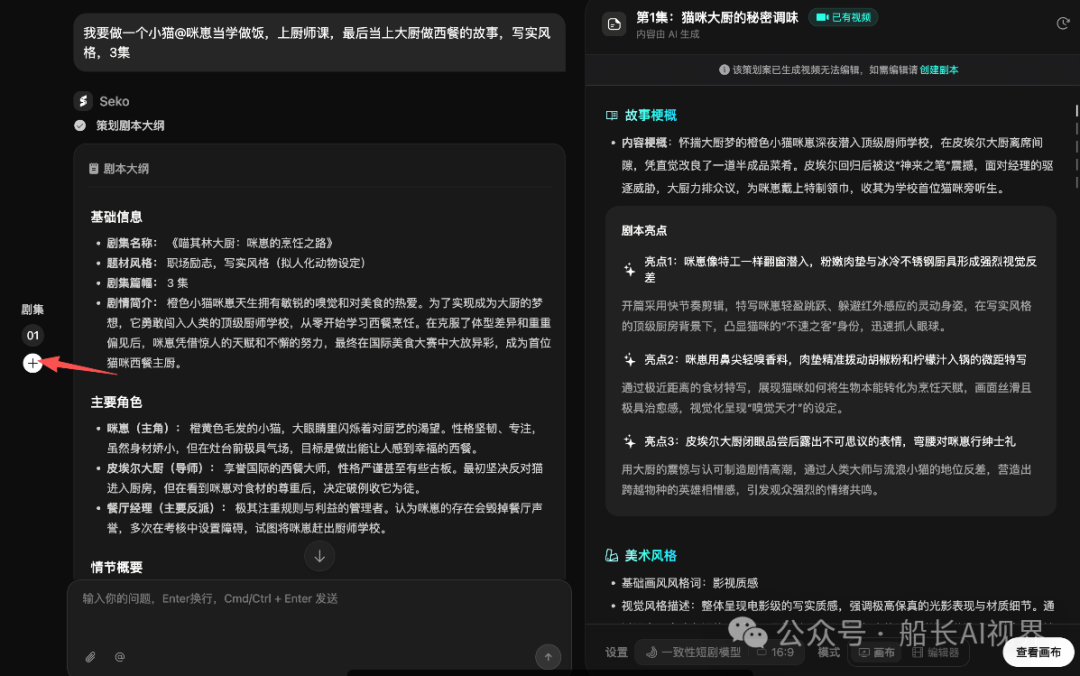Viewport: 1080px width, 676px height.
Task: Switch mode to 编辑器
Action: click(x=935, y=652)
